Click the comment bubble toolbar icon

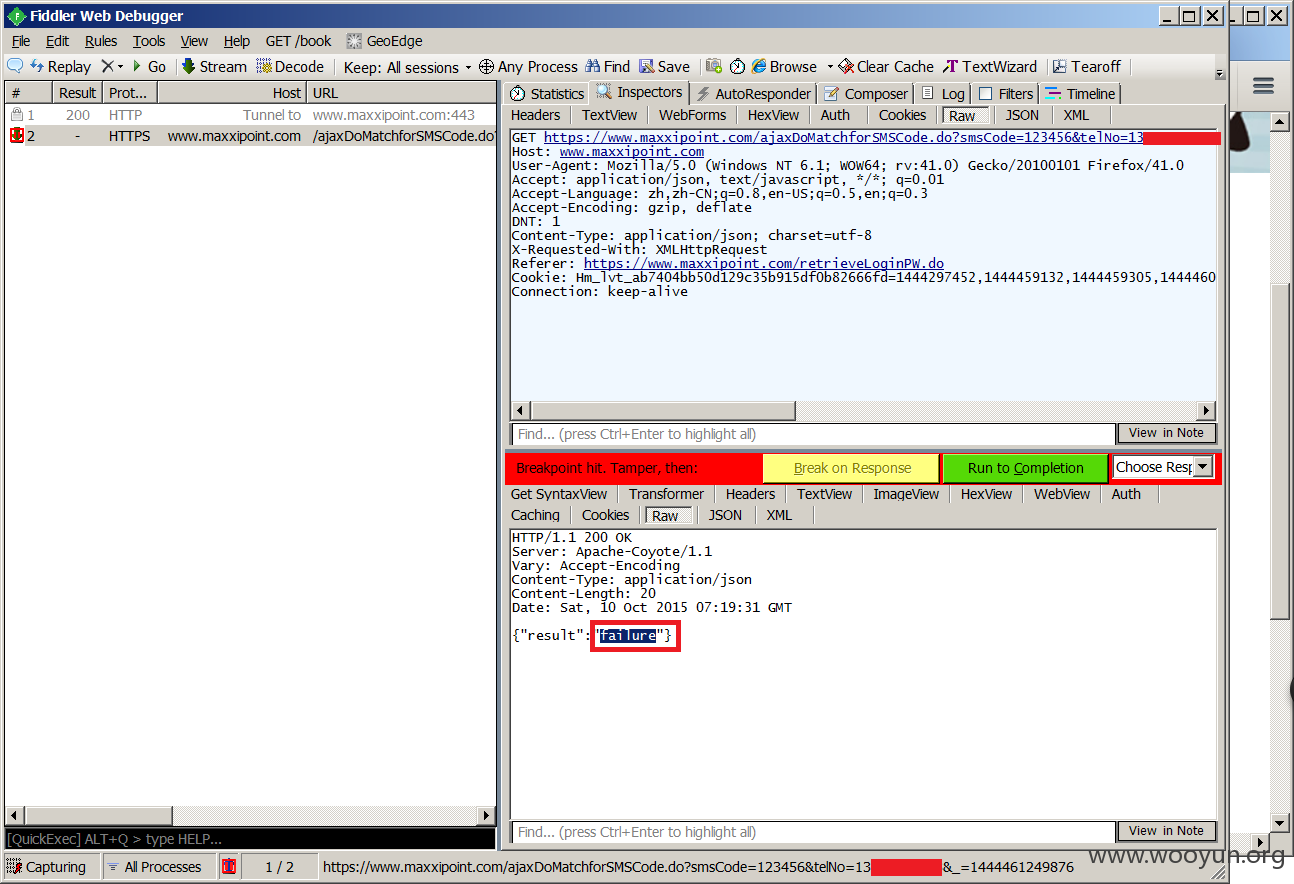[x=15, y=66]
